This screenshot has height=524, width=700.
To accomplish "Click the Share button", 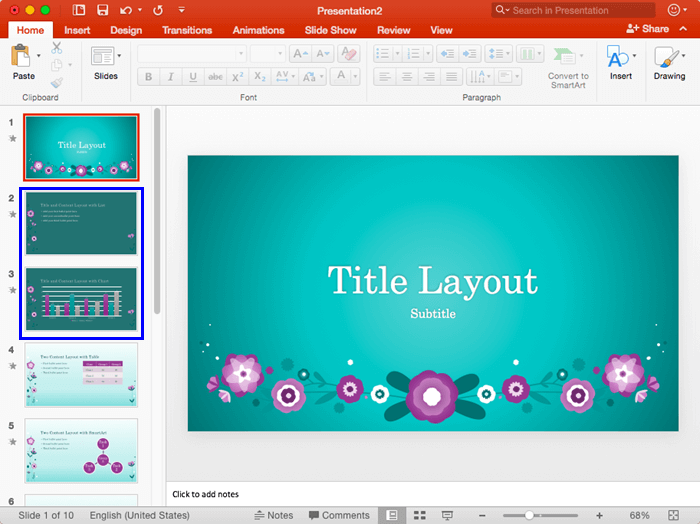I will pyautogui.click(x=648, y=29).
